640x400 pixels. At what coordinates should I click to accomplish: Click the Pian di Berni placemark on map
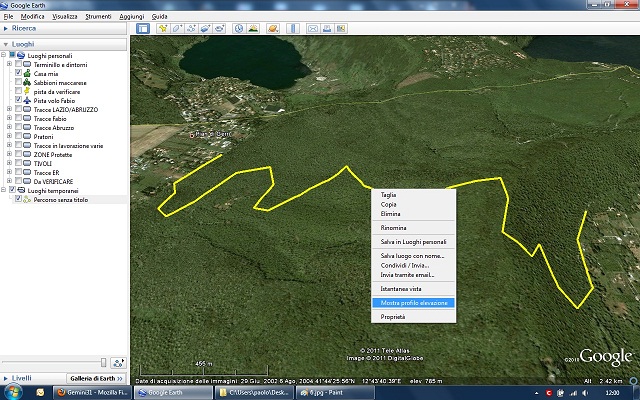point(192,135)
